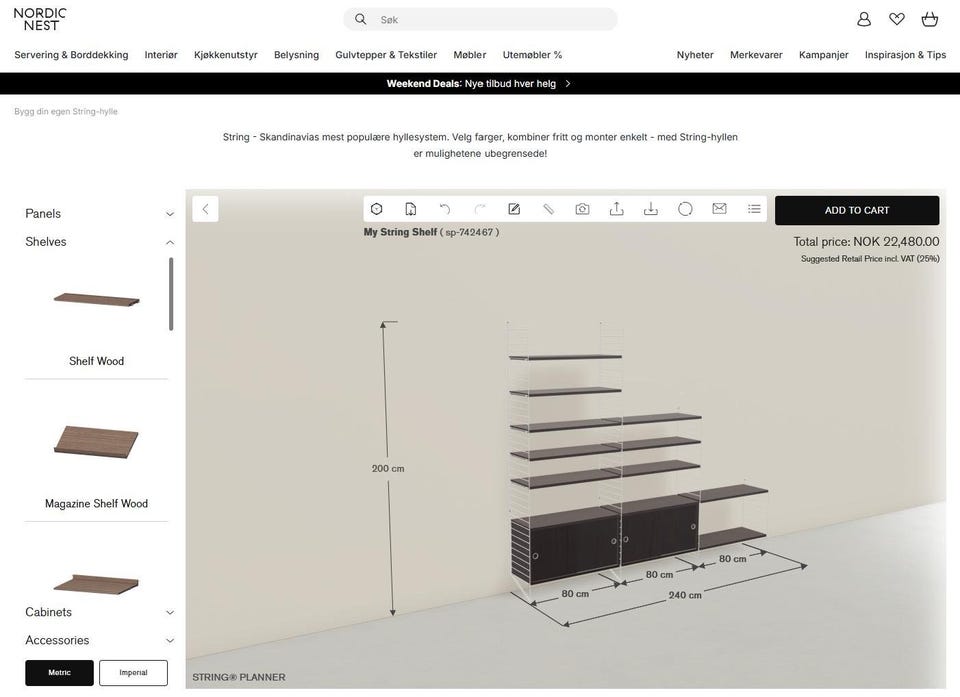
Task: Click the My String Shelf title
Action: coord(400,232)
